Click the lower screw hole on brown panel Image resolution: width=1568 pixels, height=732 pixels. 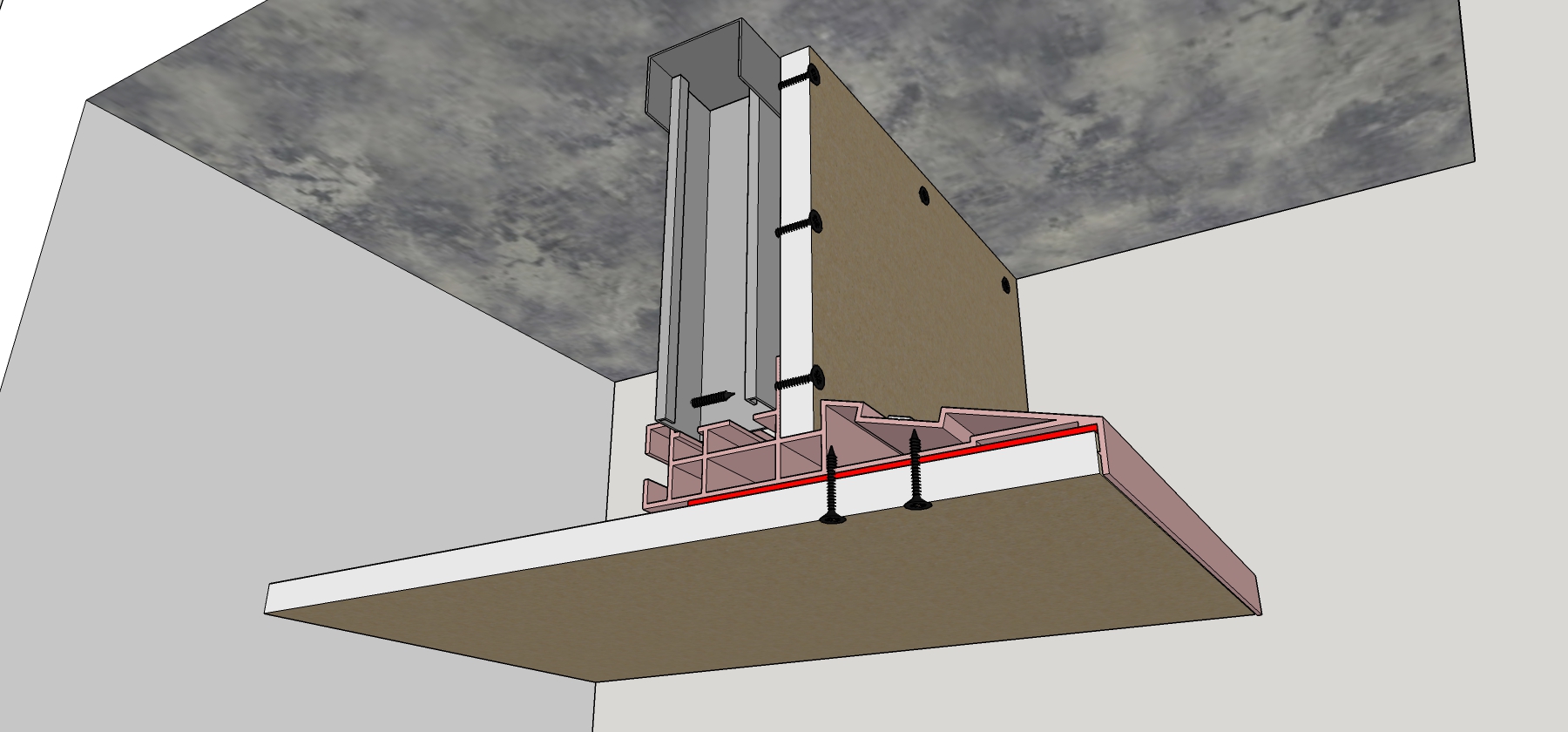pos(1004,285)
